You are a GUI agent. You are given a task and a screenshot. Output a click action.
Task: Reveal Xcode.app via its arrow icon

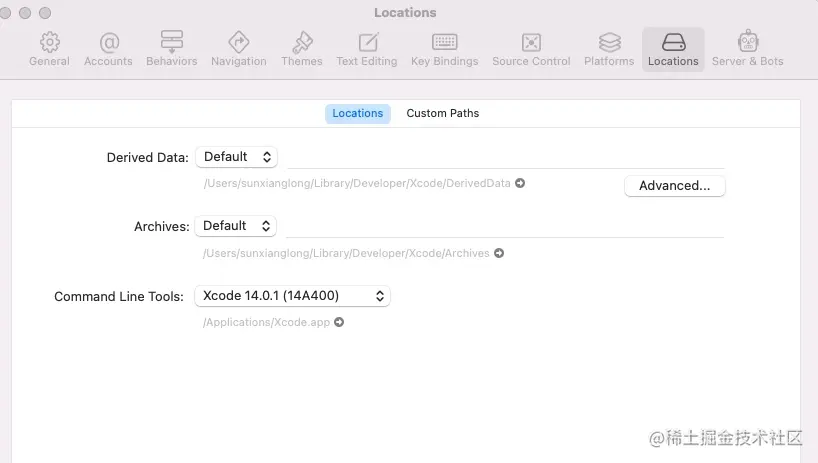[339, 322]
